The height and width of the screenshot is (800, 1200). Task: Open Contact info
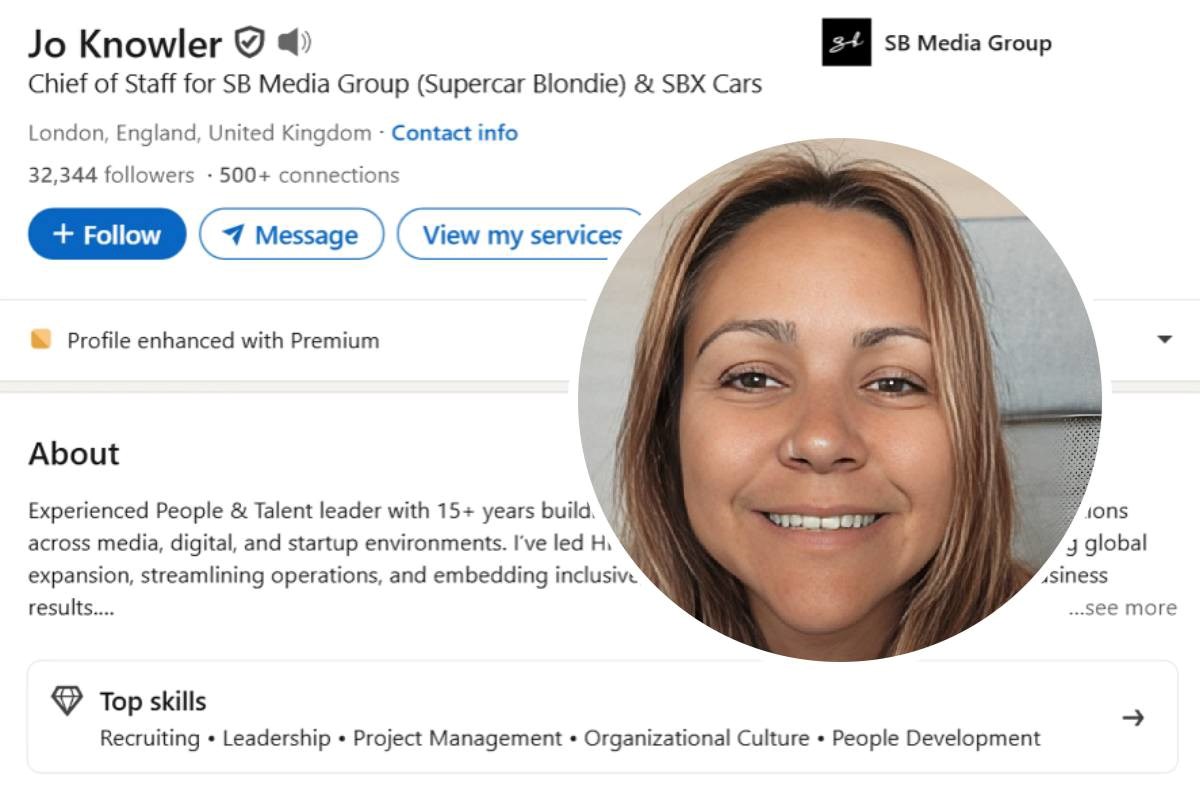pyautogui.click(x=455, y=132)
